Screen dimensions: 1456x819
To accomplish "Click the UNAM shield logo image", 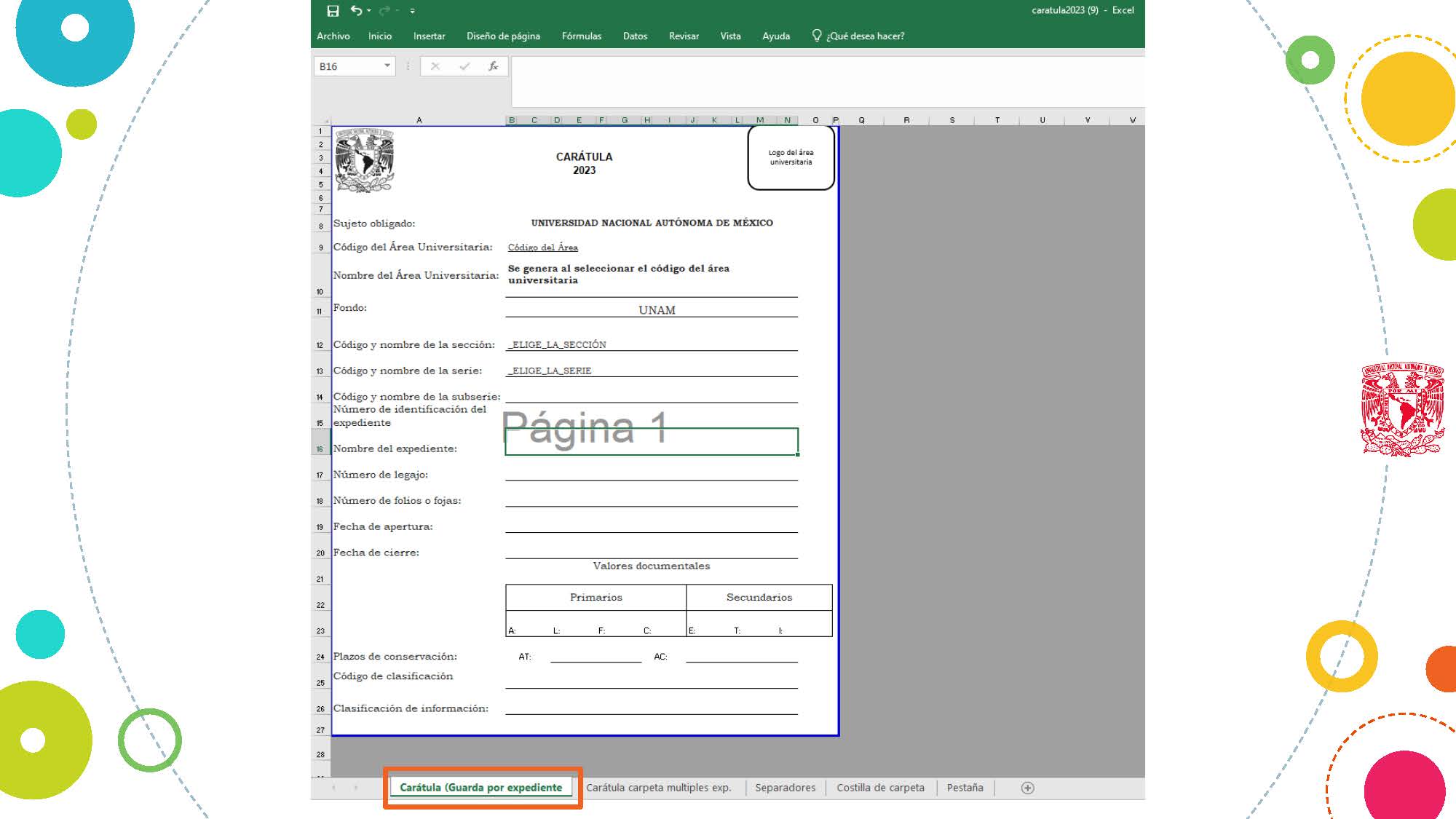I will click(365, 161).
